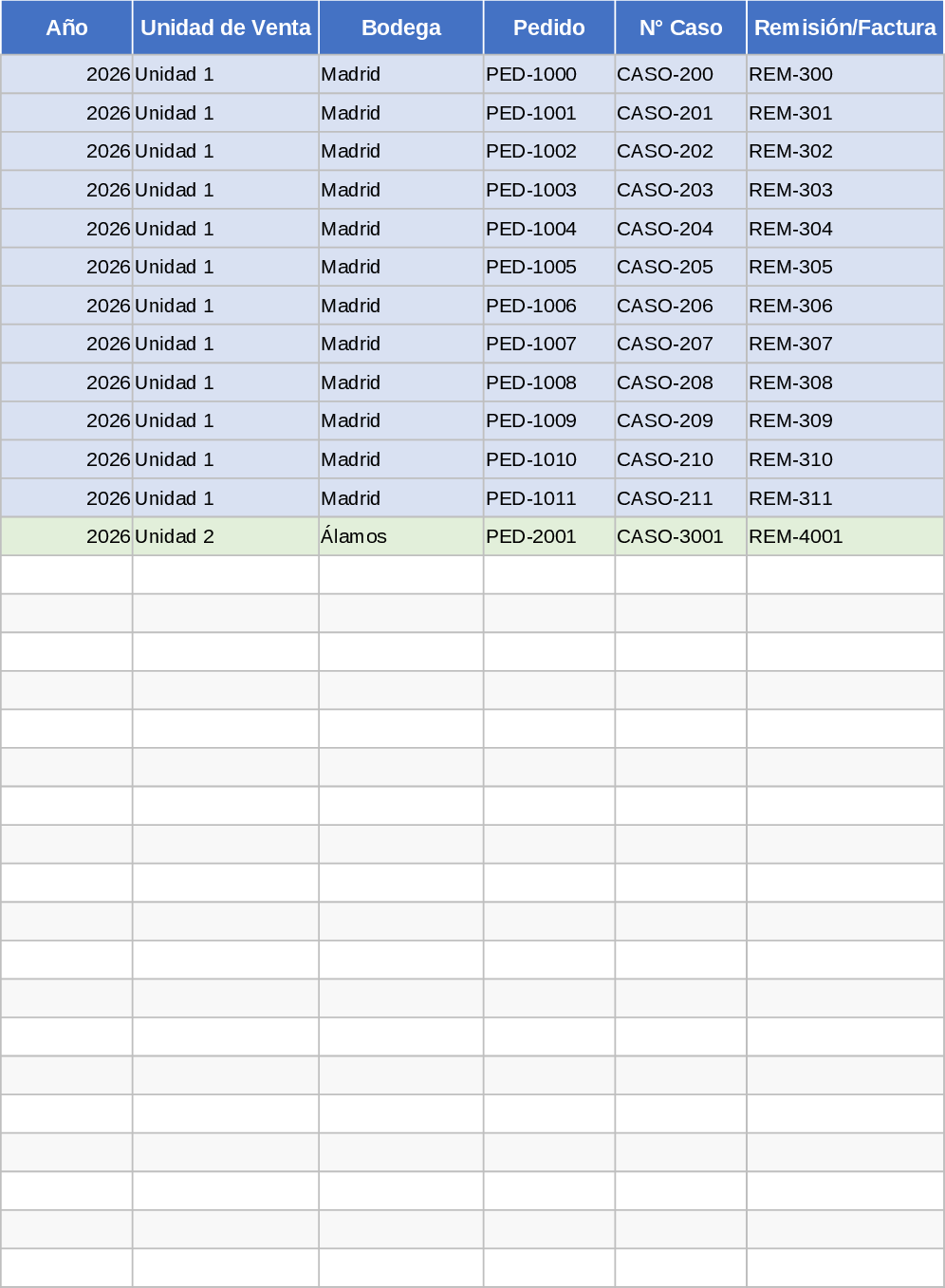The image size is (945, 1288).
Task: Click the N° Caso column header
Action: click(x=681, y=28)
